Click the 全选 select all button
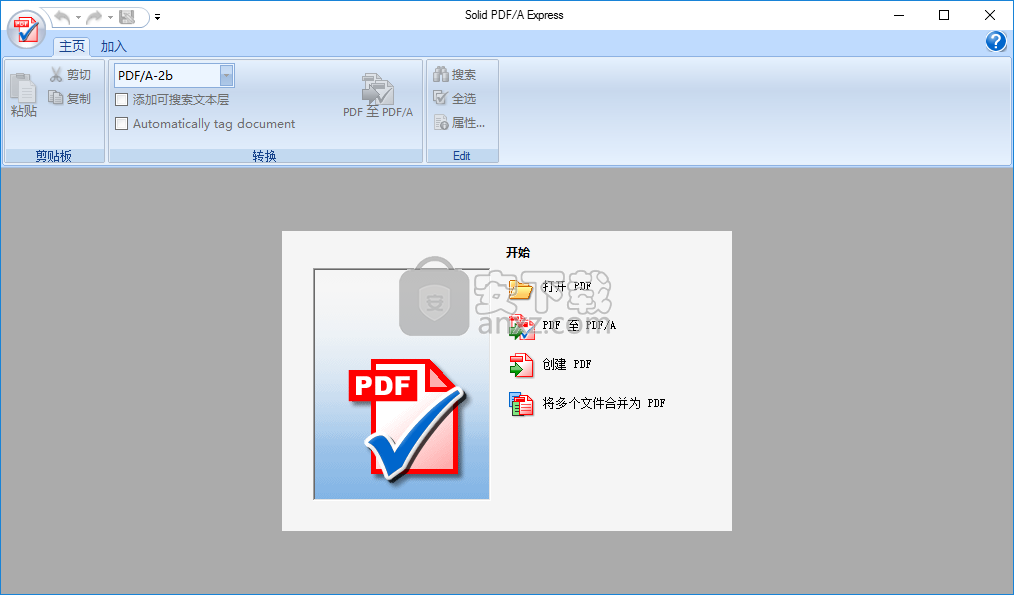 tap(455, 98)
